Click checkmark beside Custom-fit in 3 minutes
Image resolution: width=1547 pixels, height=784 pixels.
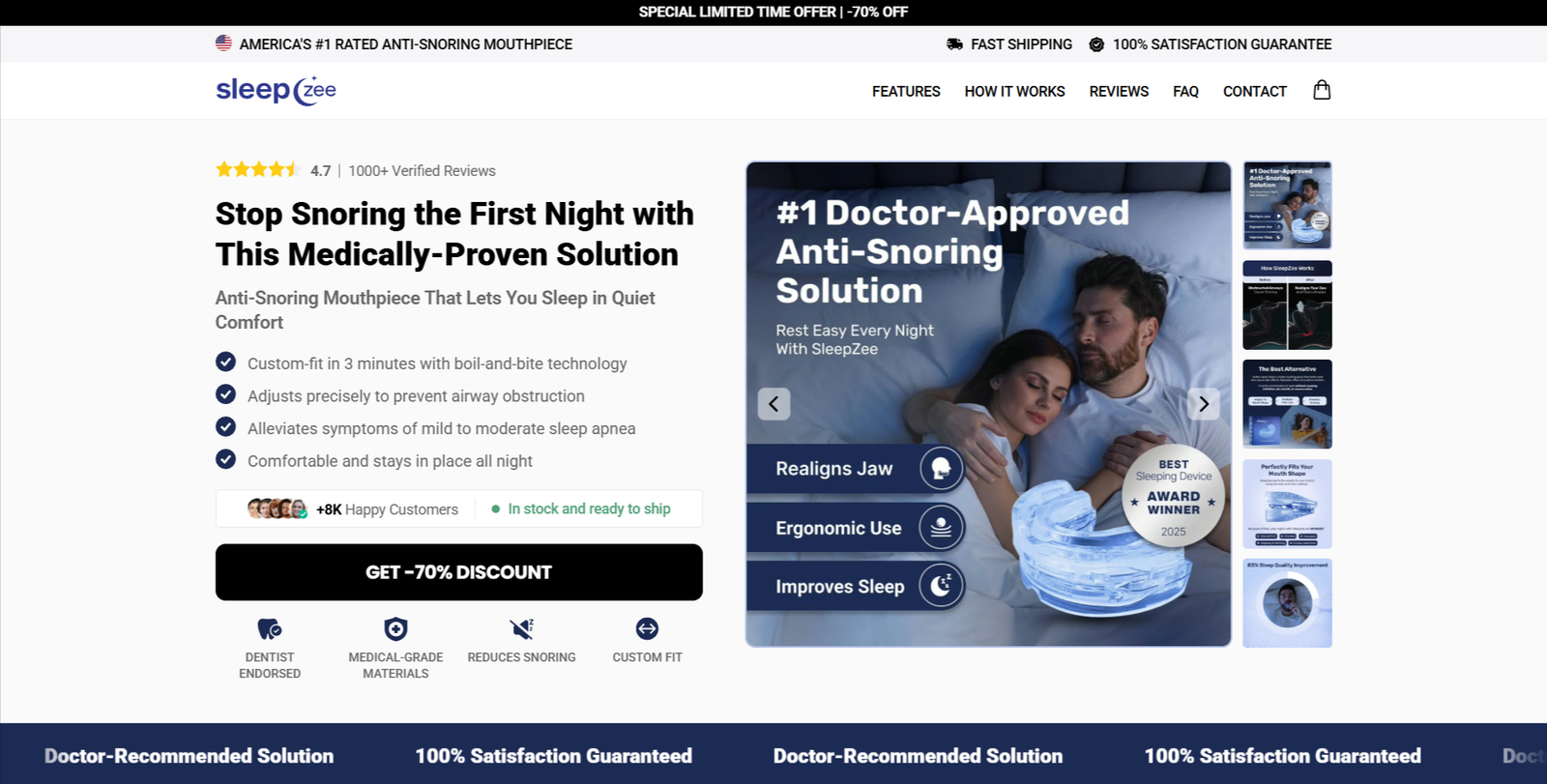click(x=225, y=362)
